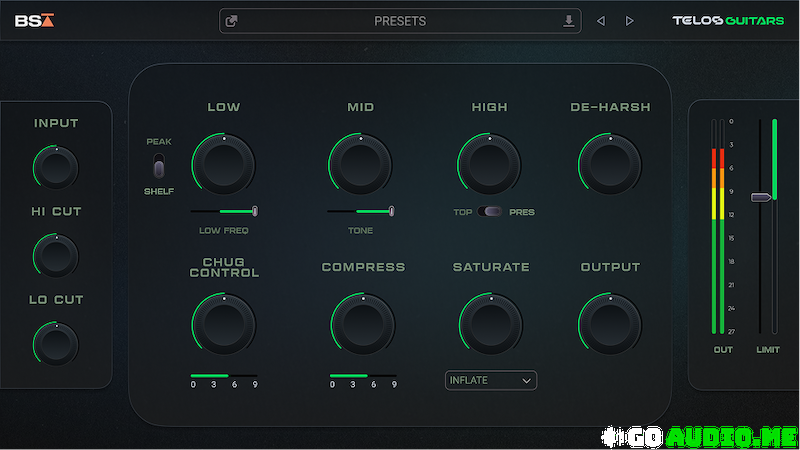Click the INPUT gain knob
800x450 pixels.
(56, 167)
